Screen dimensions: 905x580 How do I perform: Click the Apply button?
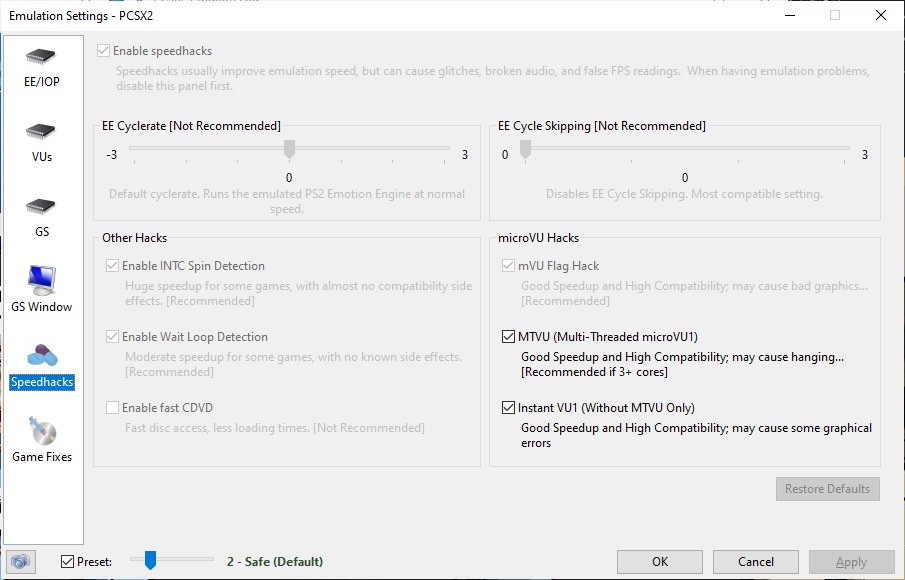click(x=851, y=562)
